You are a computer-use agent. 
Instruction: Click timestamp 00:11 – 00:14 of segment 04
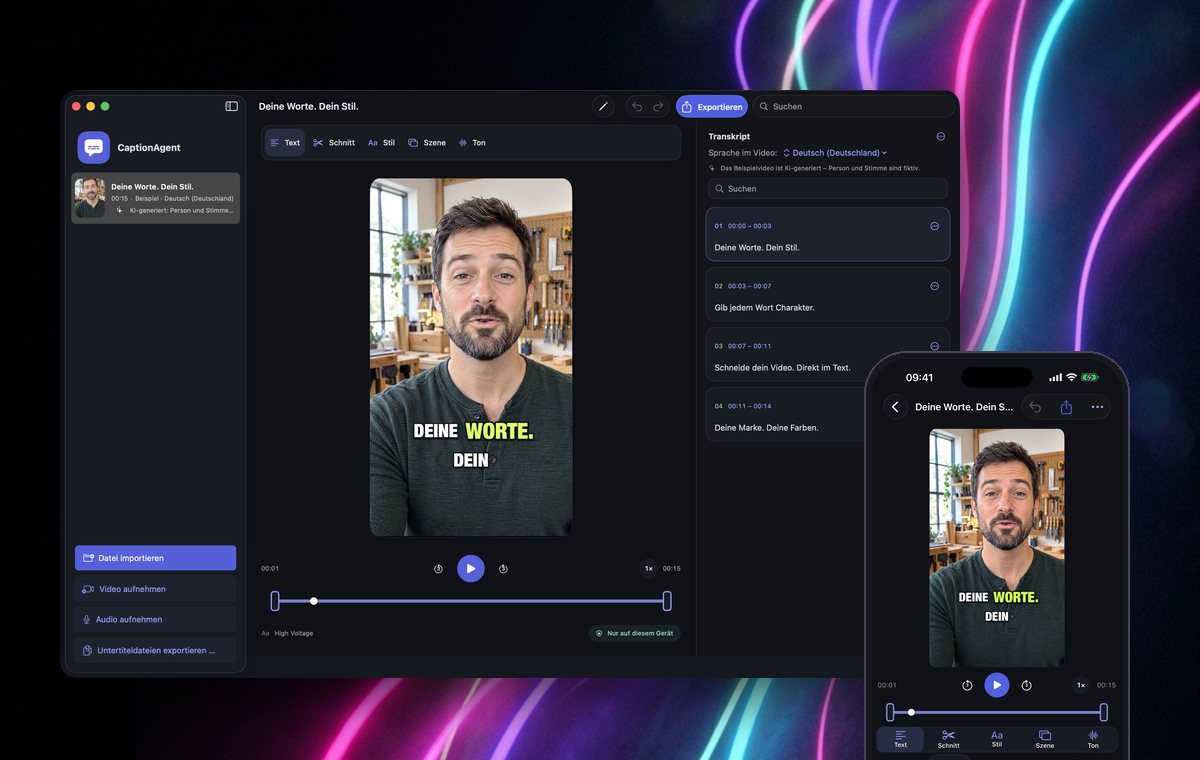(x=749, y=406)
